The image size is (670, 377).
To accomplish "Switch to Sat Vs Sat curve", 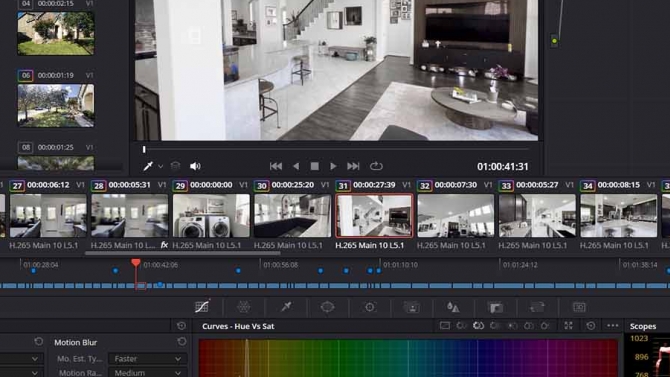I will point(529,326).
